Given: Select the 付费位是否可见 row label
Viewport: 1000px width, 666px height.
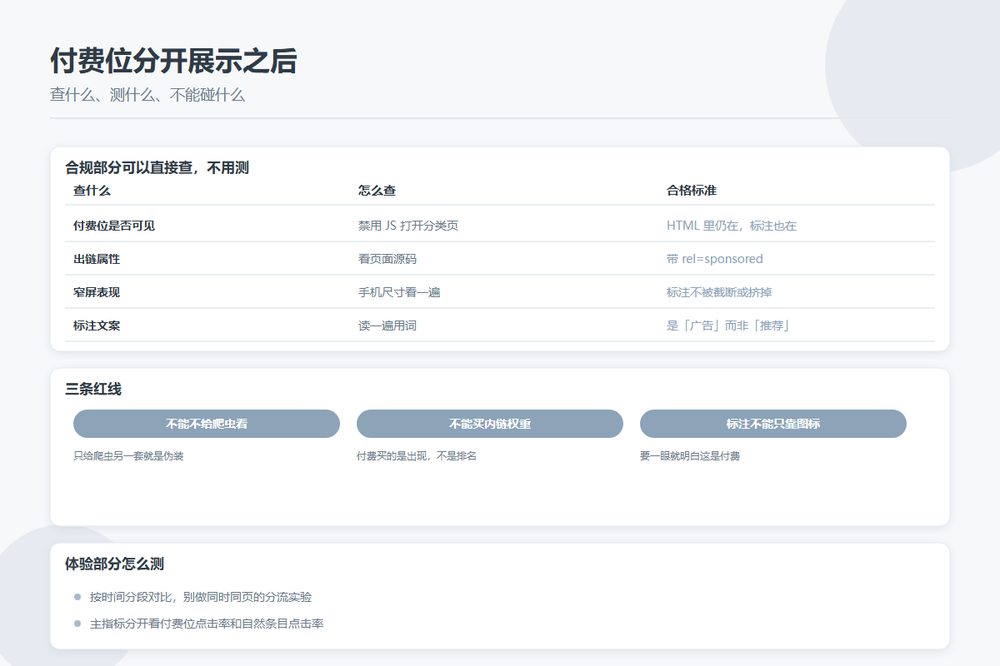Looking at the screenshot, I should [x=114, y=225].
